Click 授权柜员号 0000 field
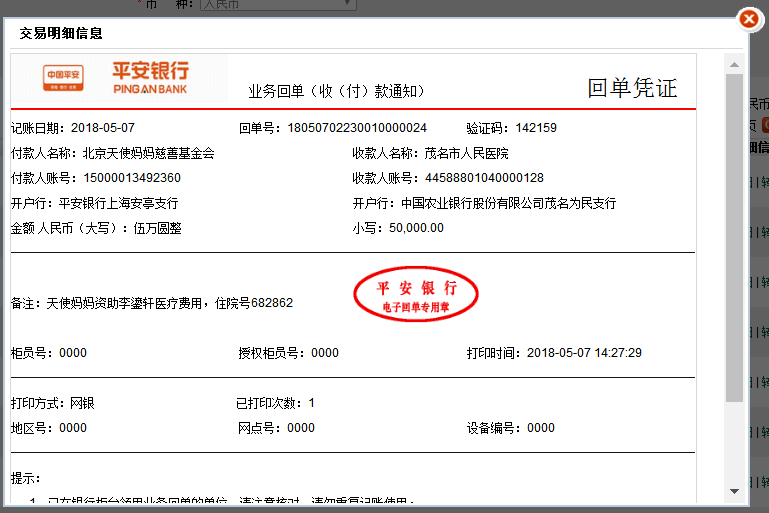This screenshot has height=513, width=769. coord(288,353)
